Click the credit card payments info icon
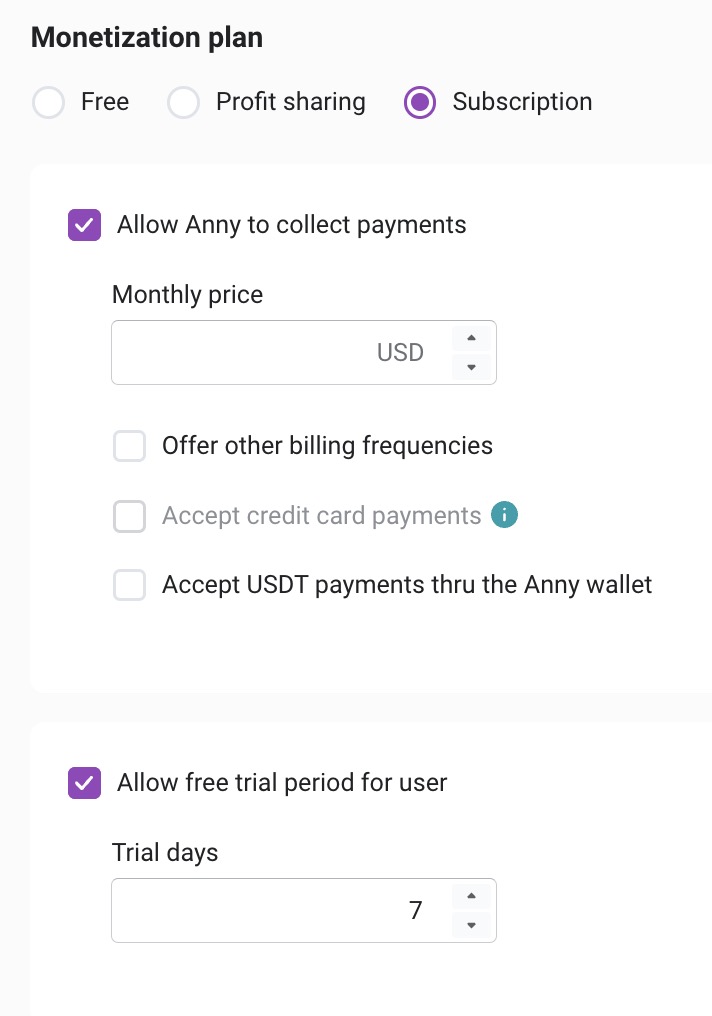The height and width of the screenshot is (1016, 712). pyautogui.click(x=505, y=516)
